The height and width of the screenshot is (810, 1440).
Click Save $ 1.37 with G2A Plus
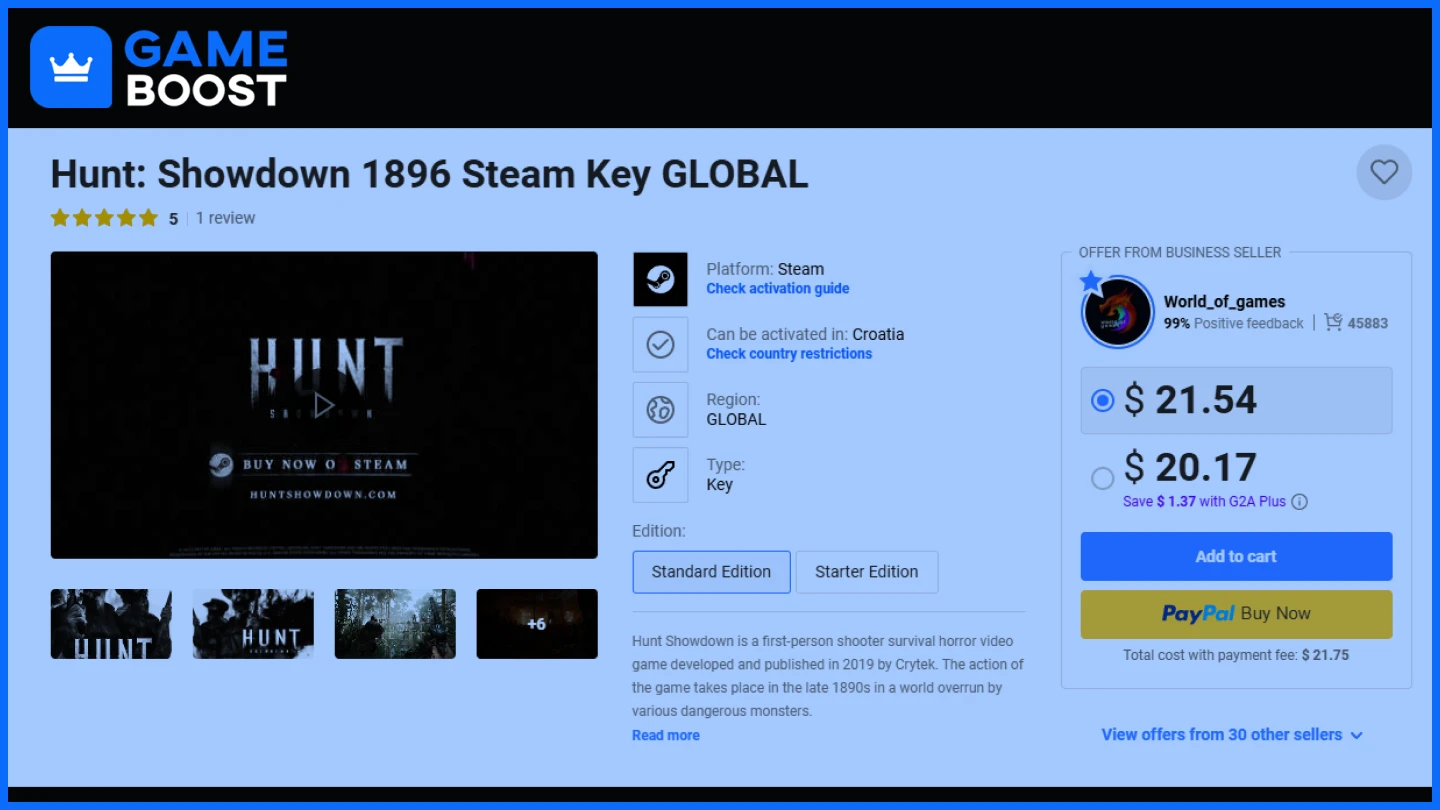pyautogui.click(x=1204, y=501)
